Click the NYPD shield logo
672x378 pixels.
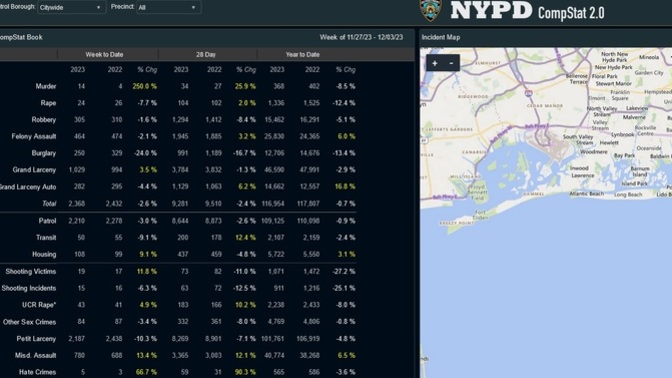click(x=431, y=10)
